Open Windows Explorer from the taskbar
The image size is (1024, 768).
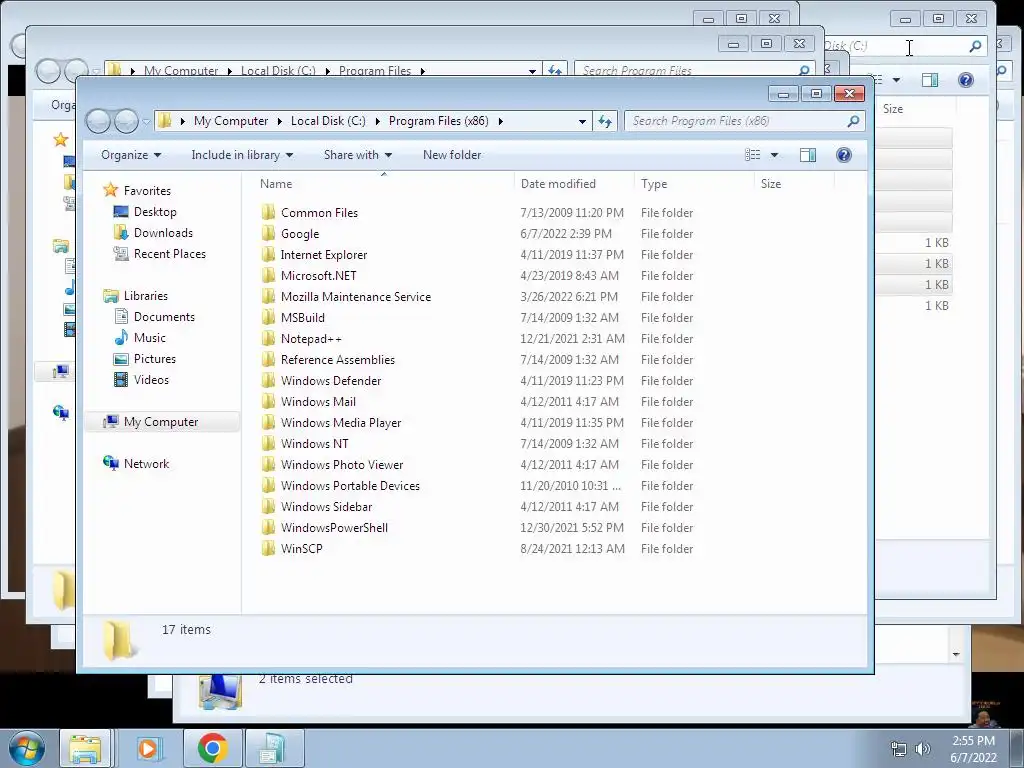click(x=86, y=748)
